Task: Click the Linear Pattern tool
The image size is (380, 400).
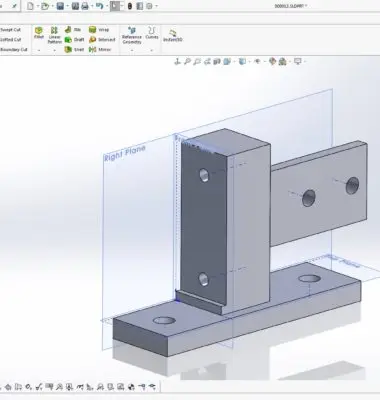Action: (54, 35)
